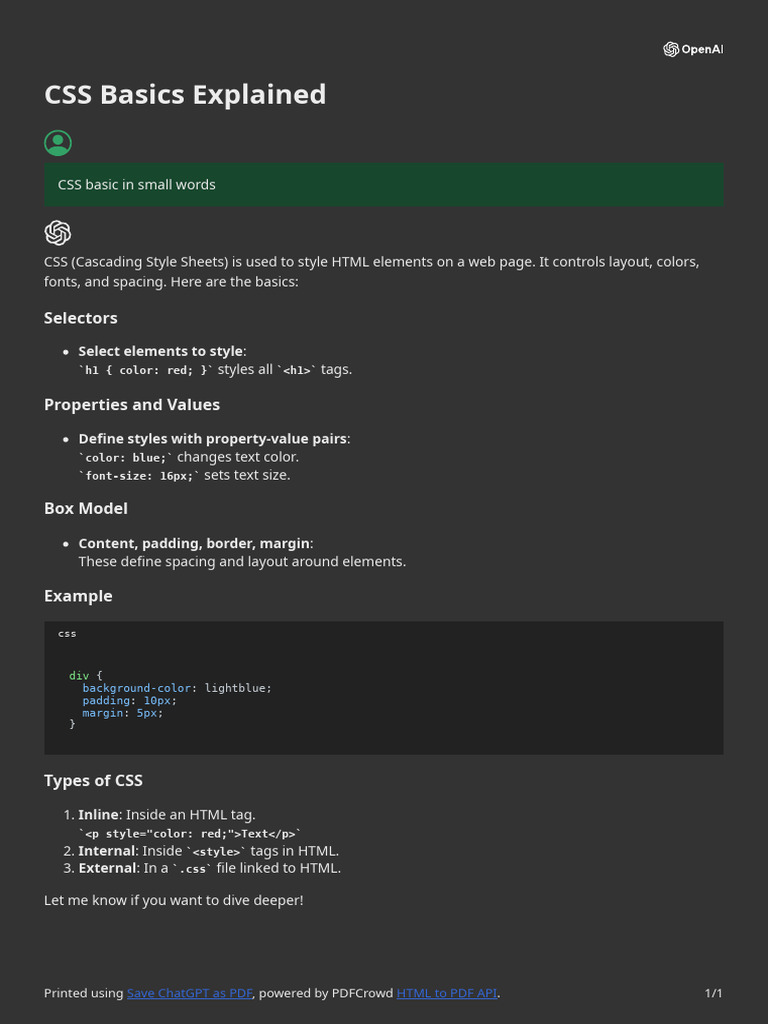Click the External list item text

pos(209,868)
